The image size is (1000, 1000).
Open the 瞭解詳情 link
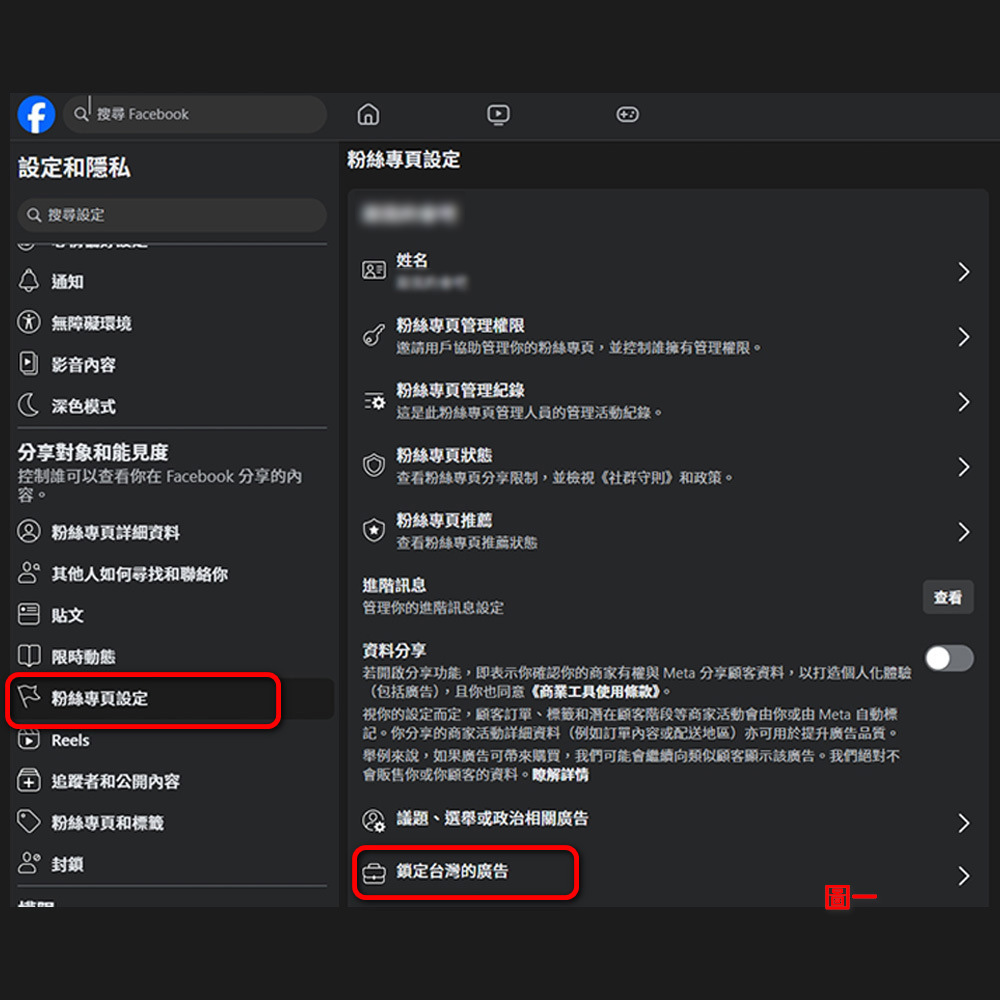click(560, 775)
